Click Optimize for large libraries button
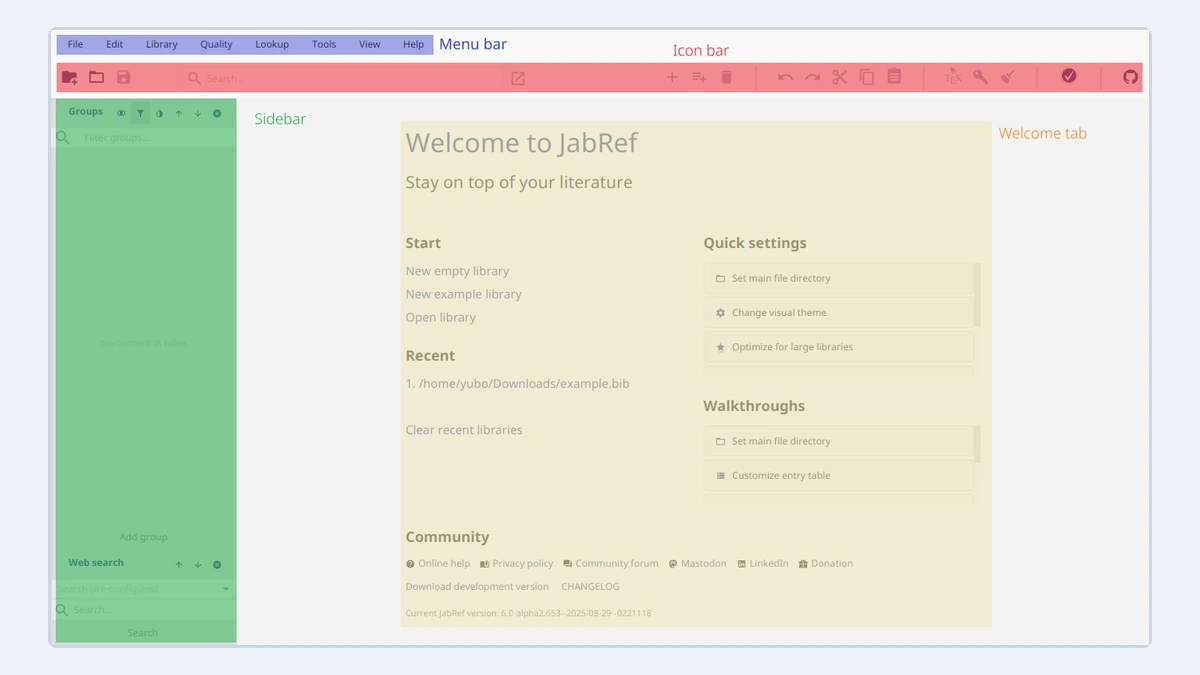Image resolution: width=1200 pixels, height=675 pixels. (x=838, y=347)
